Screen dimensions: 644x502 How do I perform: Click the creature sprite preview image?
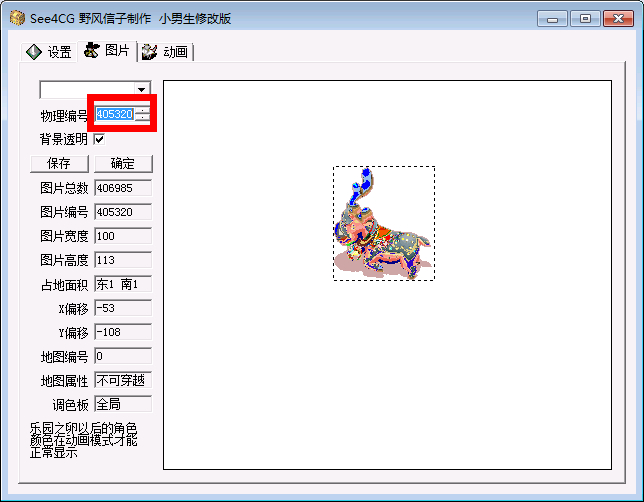383,223
